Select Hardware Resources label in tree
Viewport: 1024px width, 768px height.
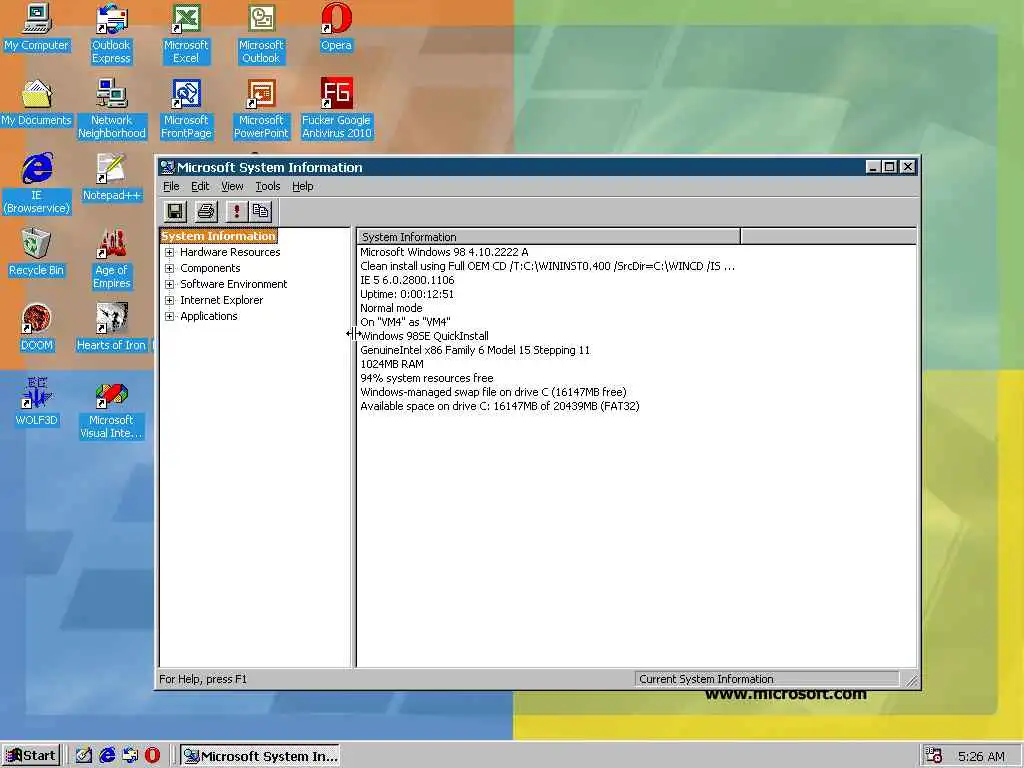pos(230,252)
